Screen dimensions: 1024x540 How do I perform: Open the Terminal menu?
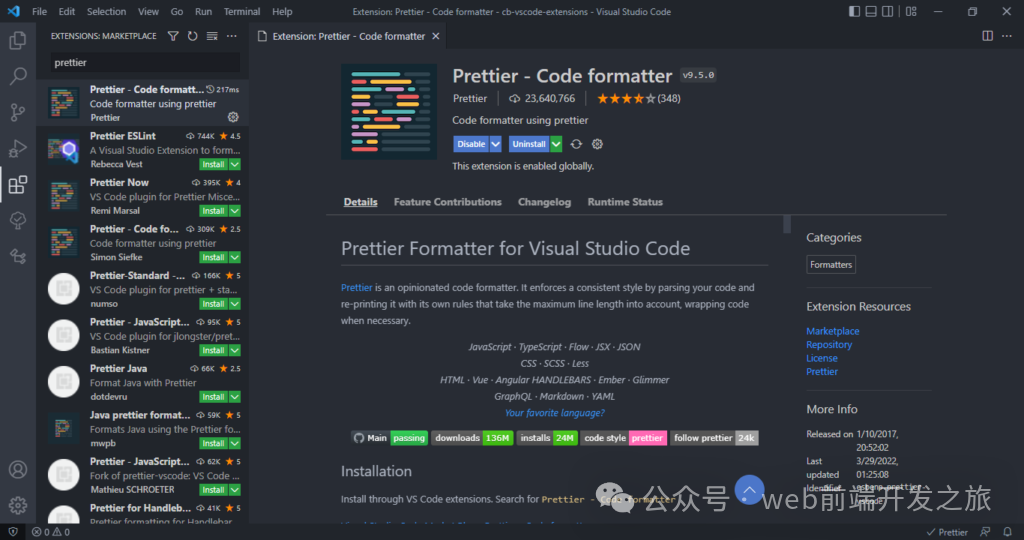pyautogui.click(x=242, y=12)
